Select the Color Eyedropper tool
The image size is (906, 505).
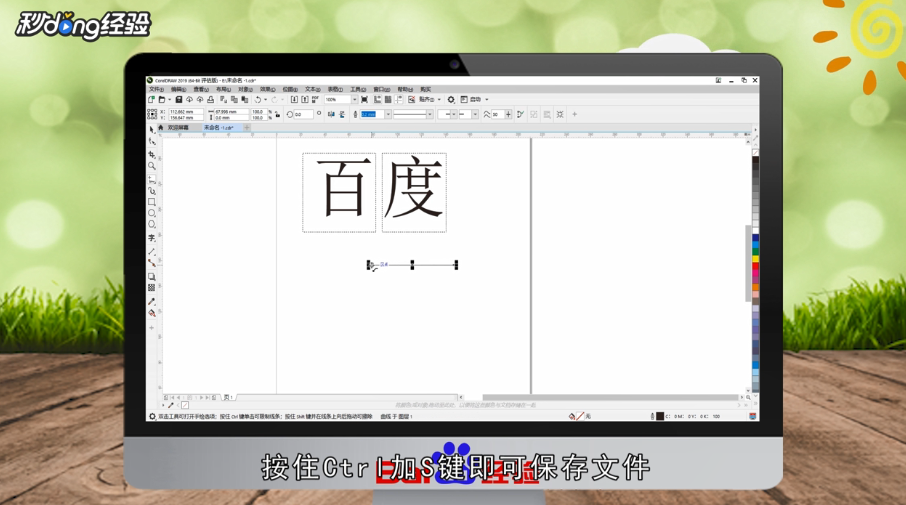(x=152, y=301)
